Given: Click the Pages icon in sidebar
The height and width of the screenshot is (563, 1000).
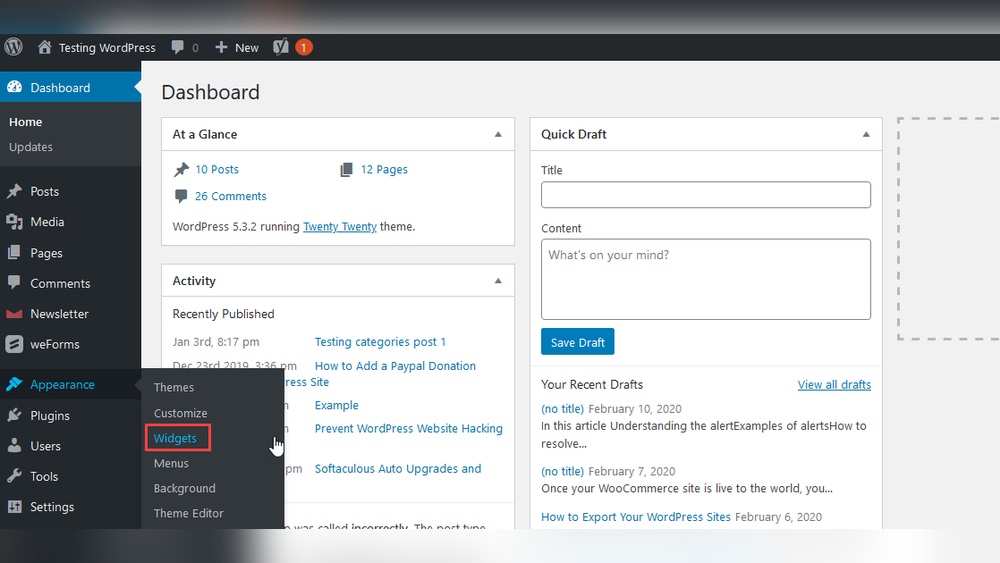Looking at the screenshot, I should click(14, 252).
